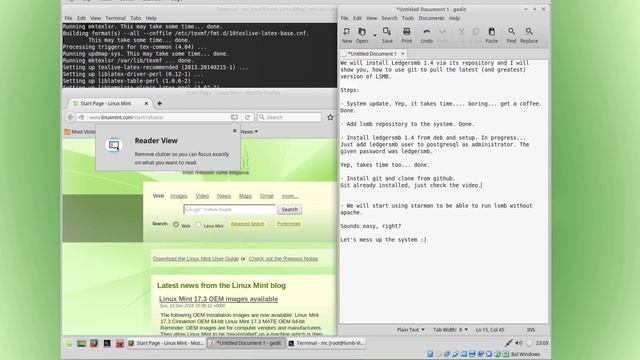The image size is (640, 360).
Task: Show the clock calendar at 23:09
Action: [542, 343]
